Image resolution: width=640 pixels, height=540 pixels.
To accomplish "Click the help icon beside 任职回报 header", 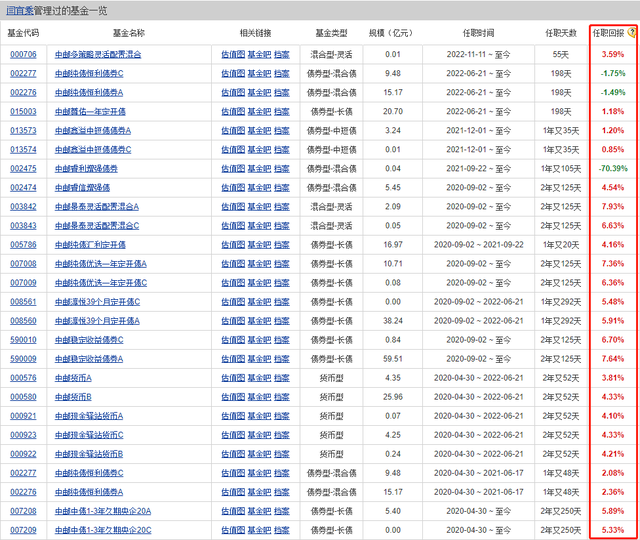I will 632,32.
